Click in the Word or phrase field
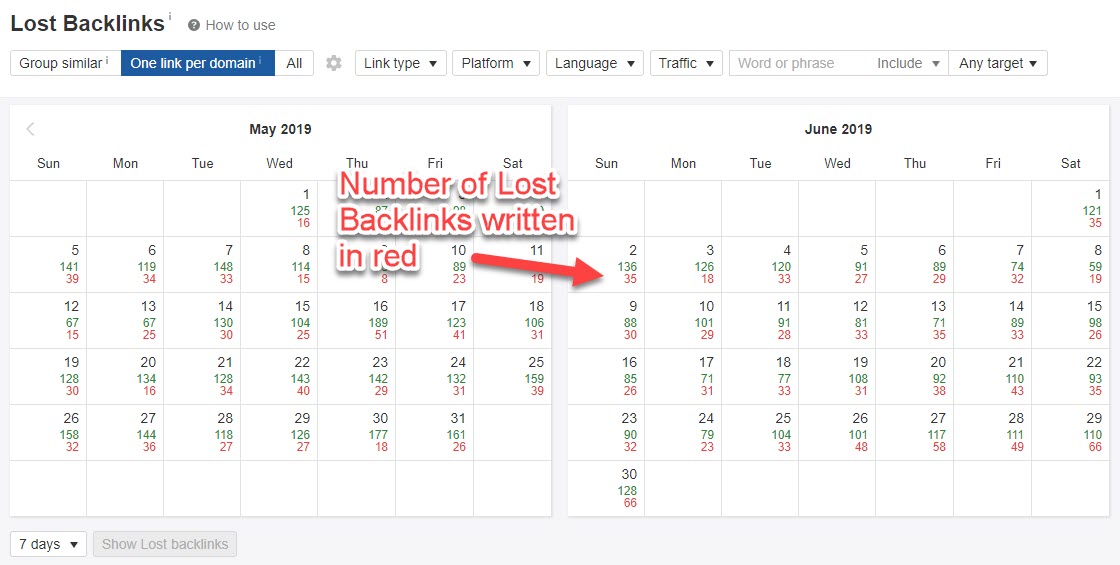Image resolution: width=1120 pixels, height=565 pixels. pyautogui.click(x=798, y=63)
